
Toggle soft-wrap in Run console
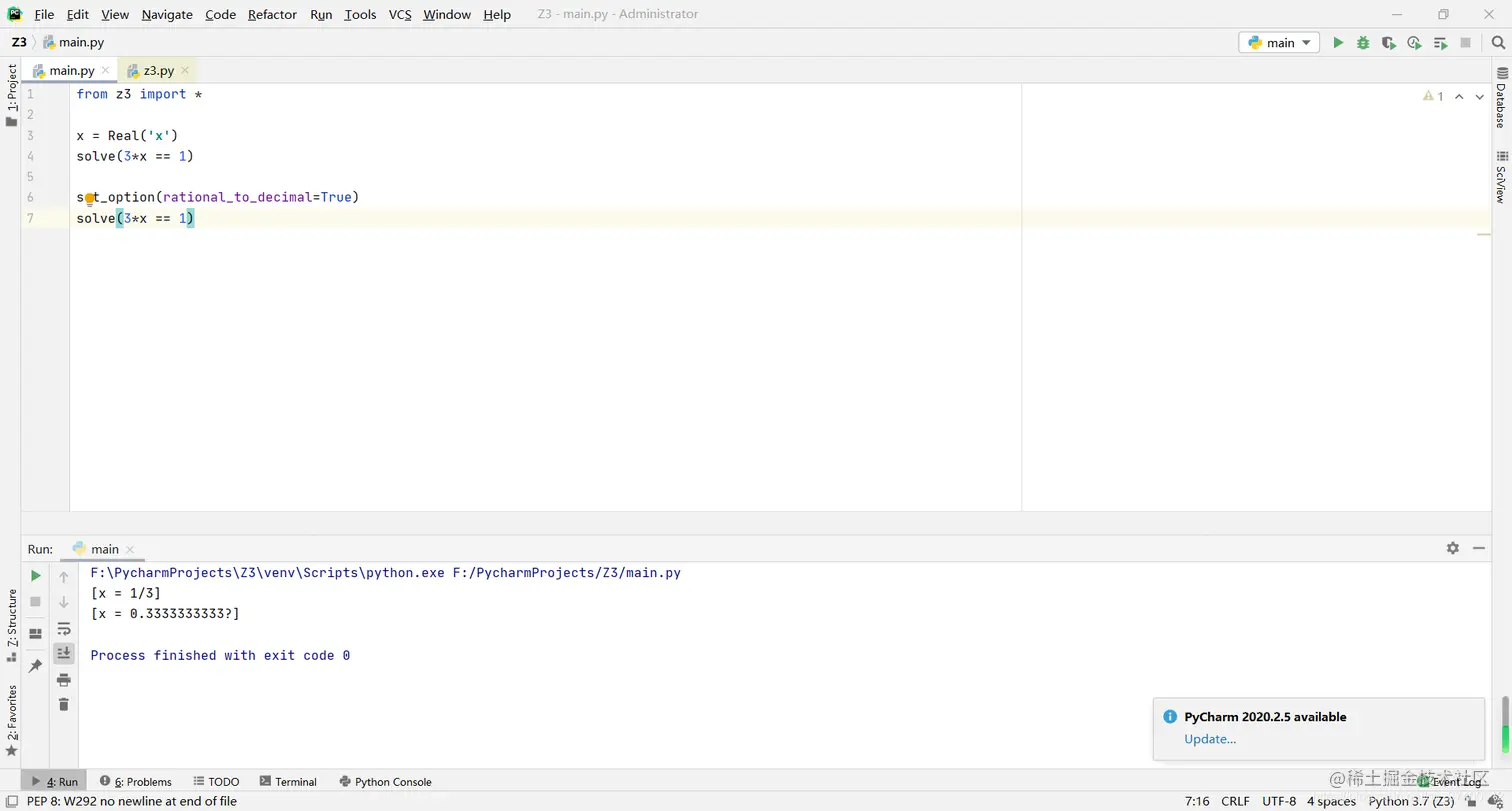click(64, 629)
